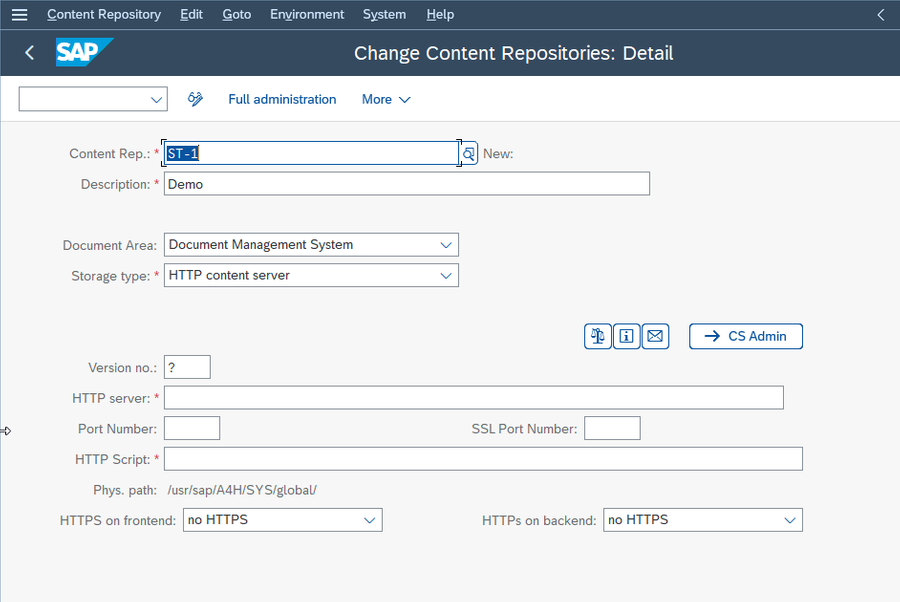Screen dimensions: 900x602
Task: Click the send mail envelope icon
Action: coord(655,336)
